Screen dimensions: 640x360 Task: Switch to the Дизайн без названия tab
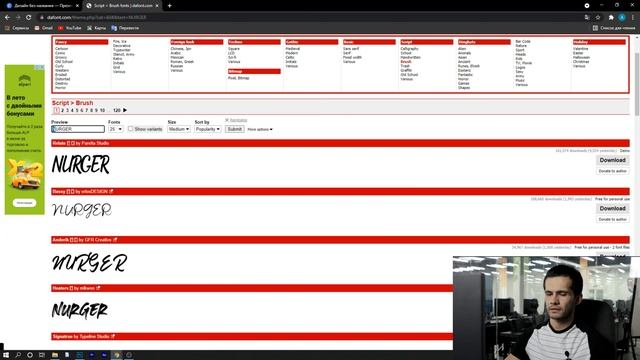tap(42, 6)
